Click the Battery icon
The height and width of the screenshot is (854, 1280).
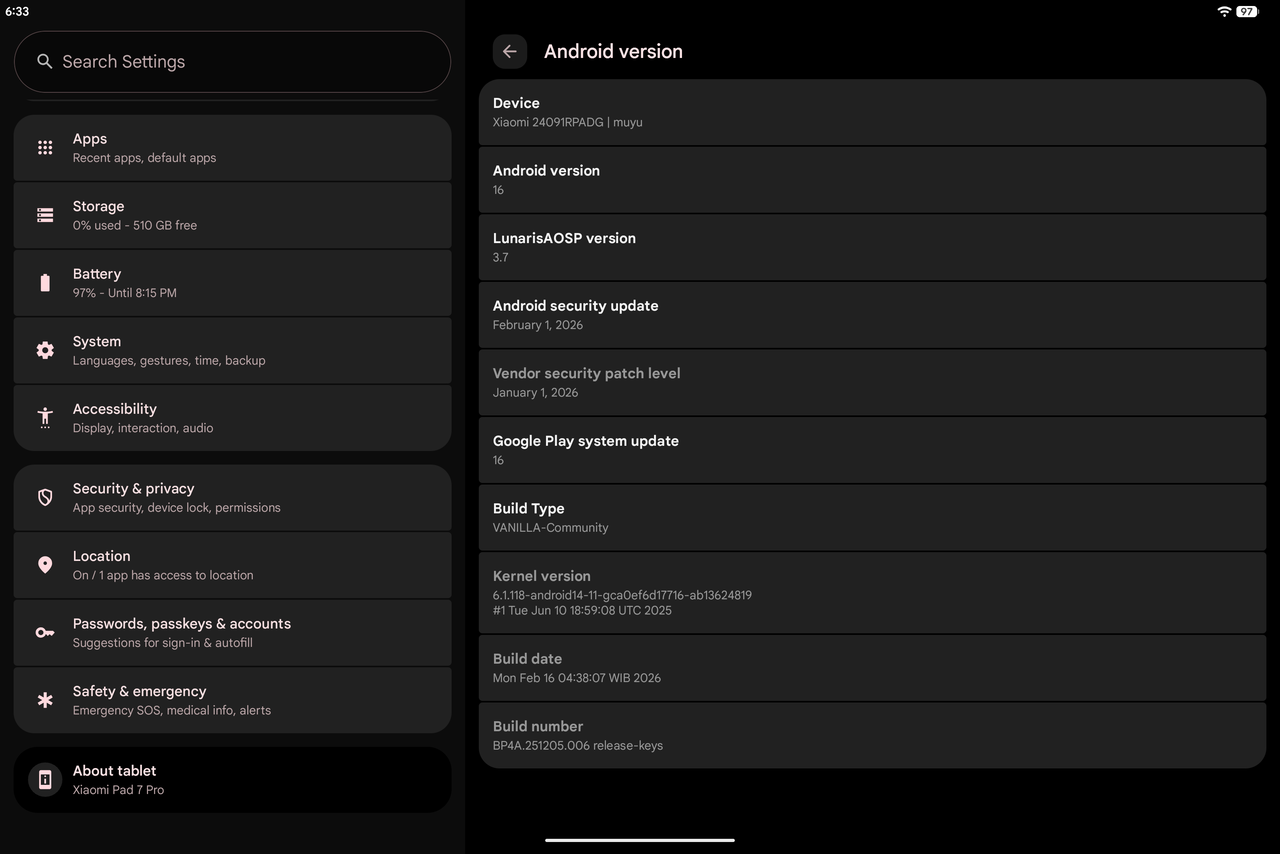coord(45,283)
